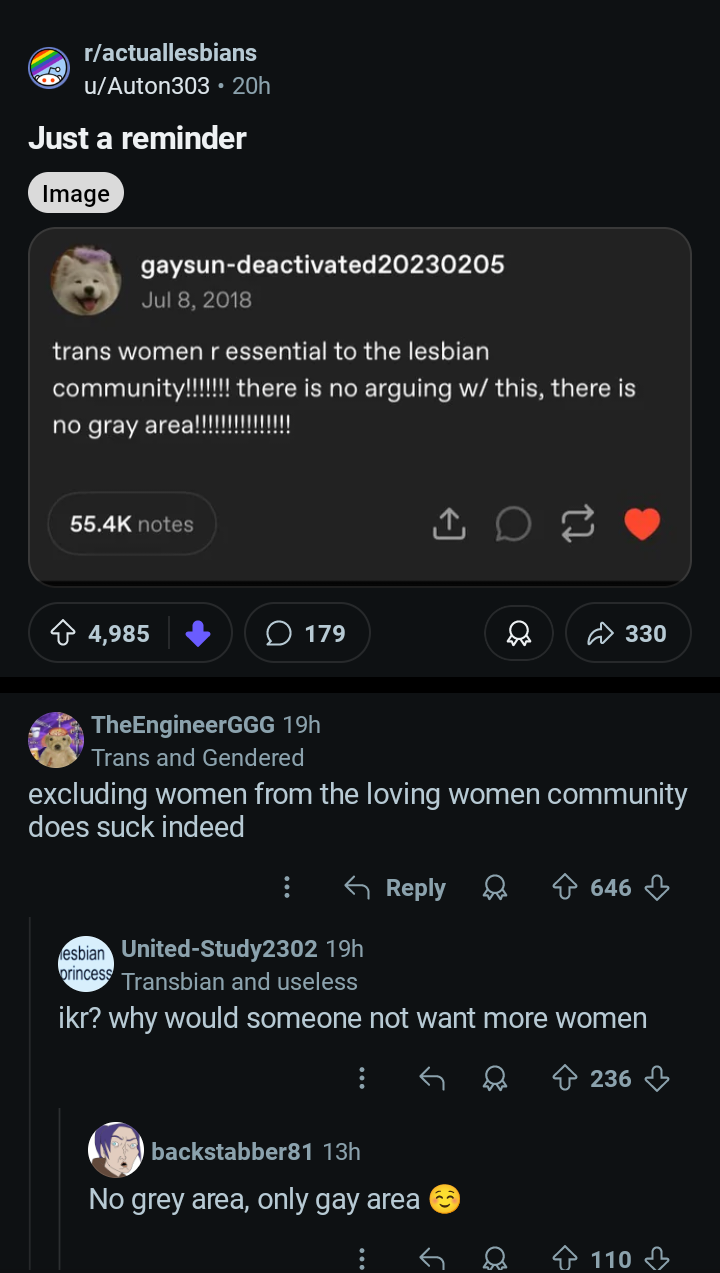The image size is (720, 1273).
Task: Open the post's 179 comments
Action: (307, 633)
